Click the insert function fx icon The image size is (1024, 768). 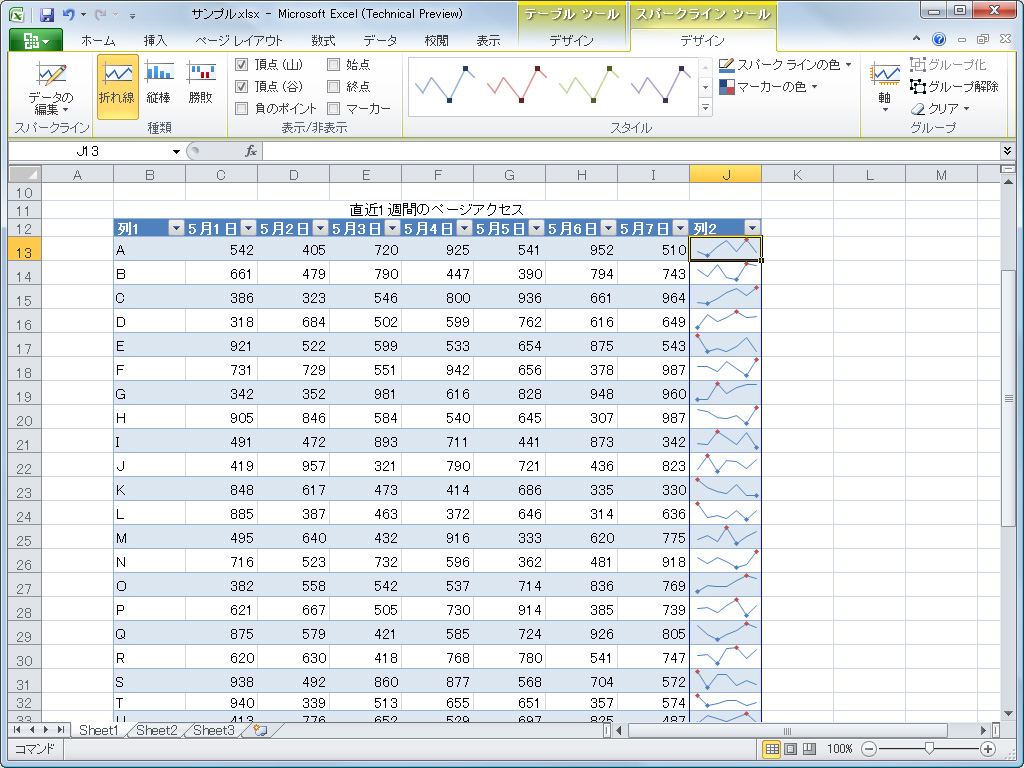[x=252, y=151]
